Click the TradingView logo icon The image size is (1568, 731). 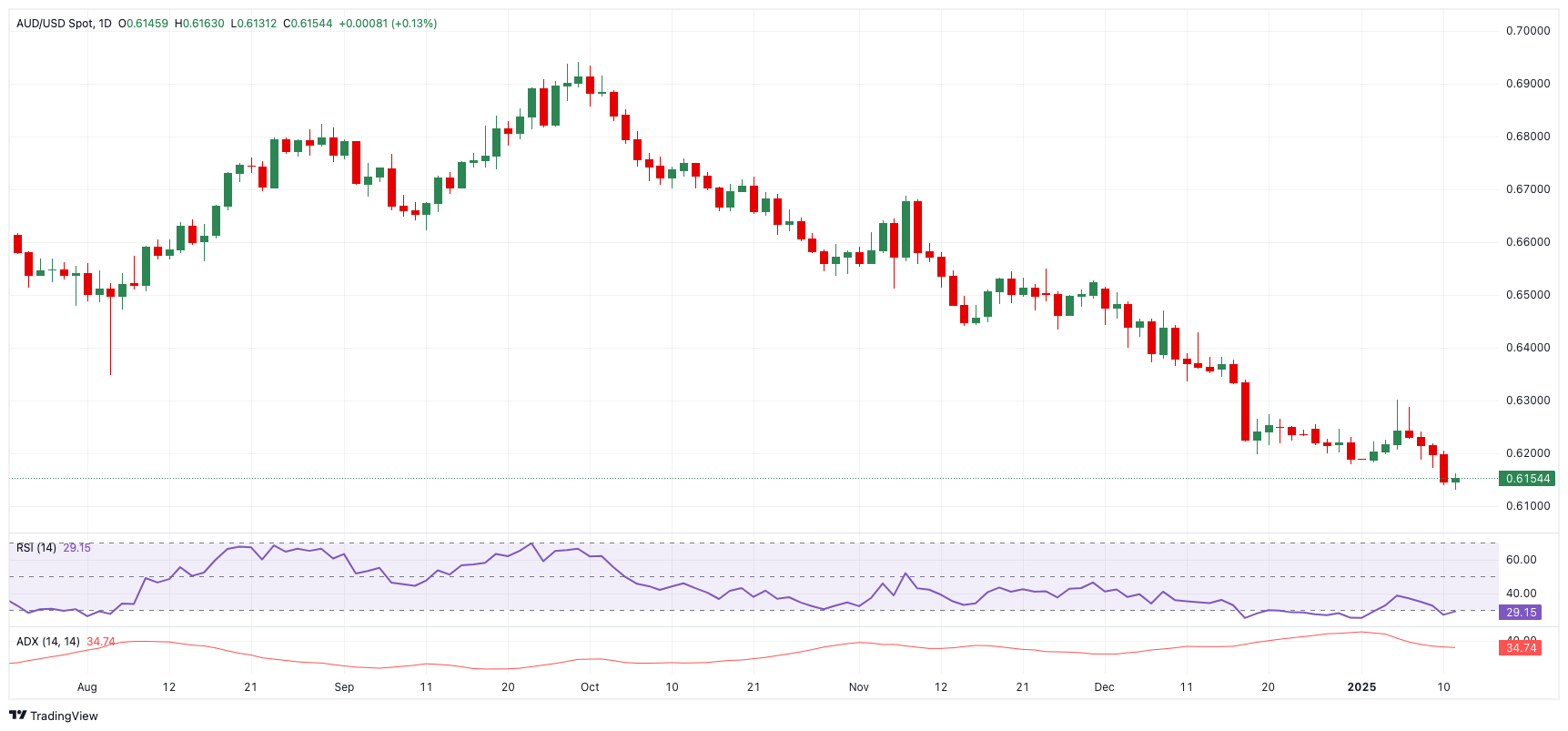click(x=17, y=716)
